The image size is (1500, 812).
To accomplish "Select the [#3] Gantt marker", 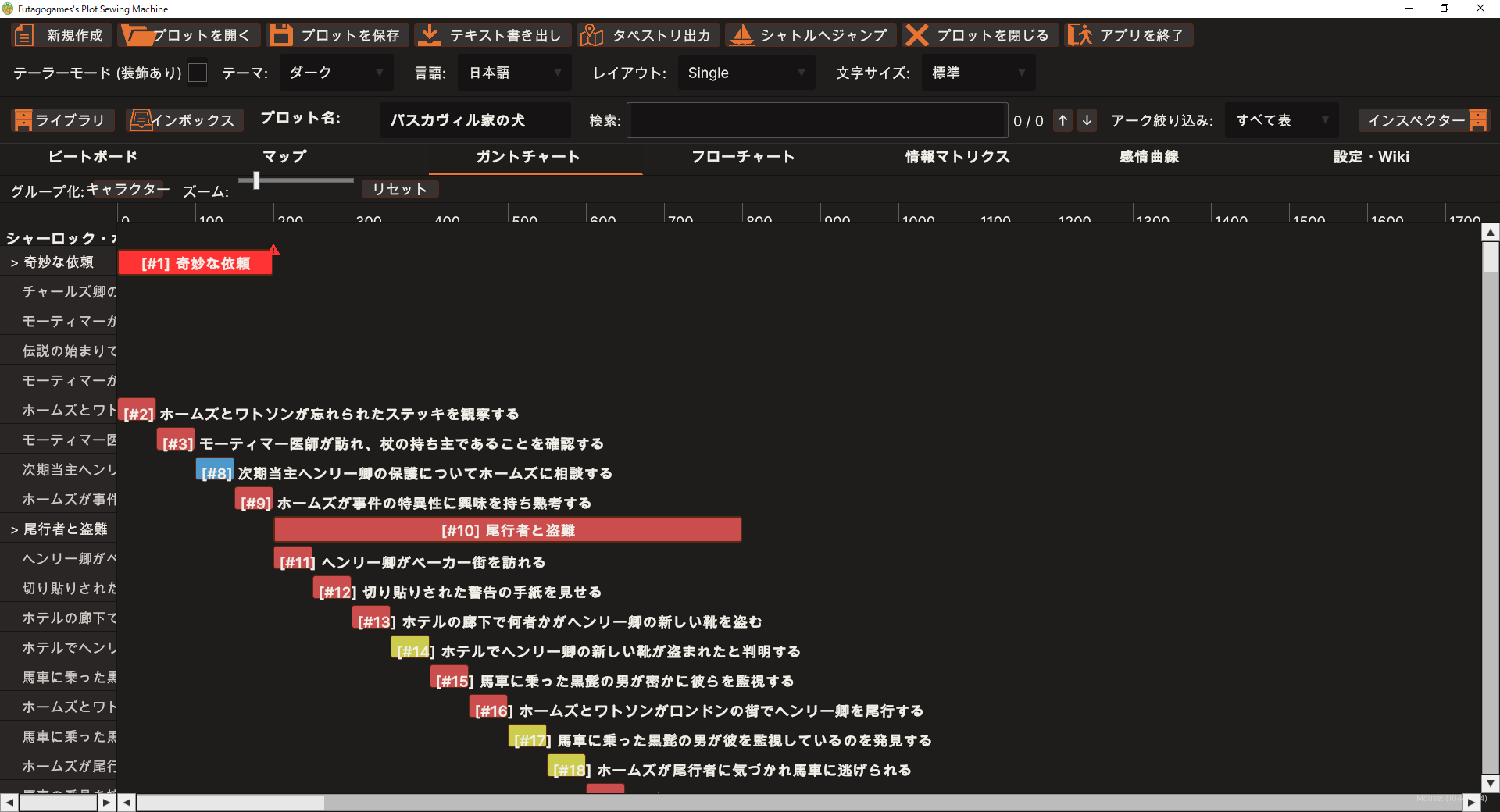I will pyautogui.click(x=176, y=441).
